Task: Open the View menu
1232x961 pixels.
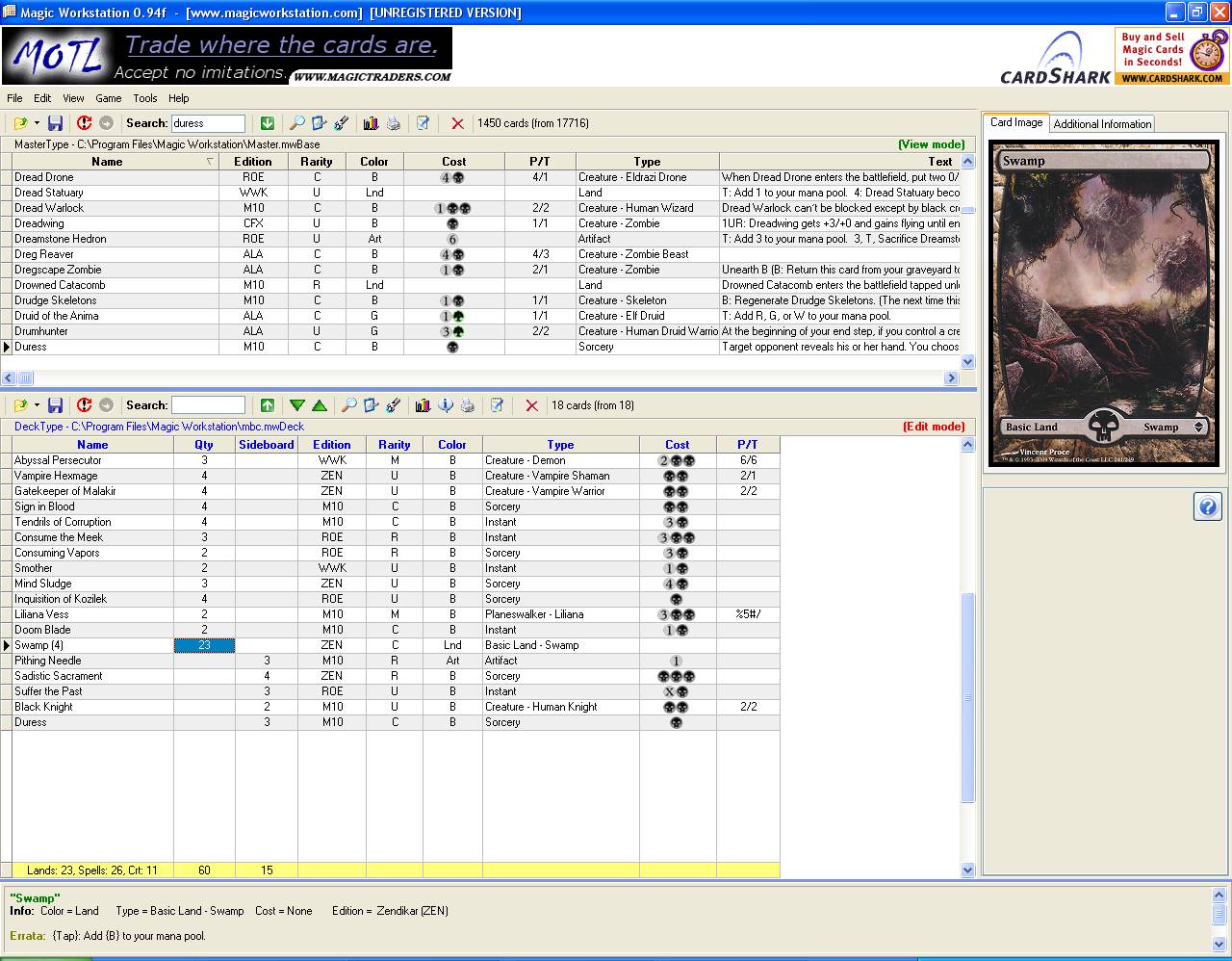Action: pos(73,98)
